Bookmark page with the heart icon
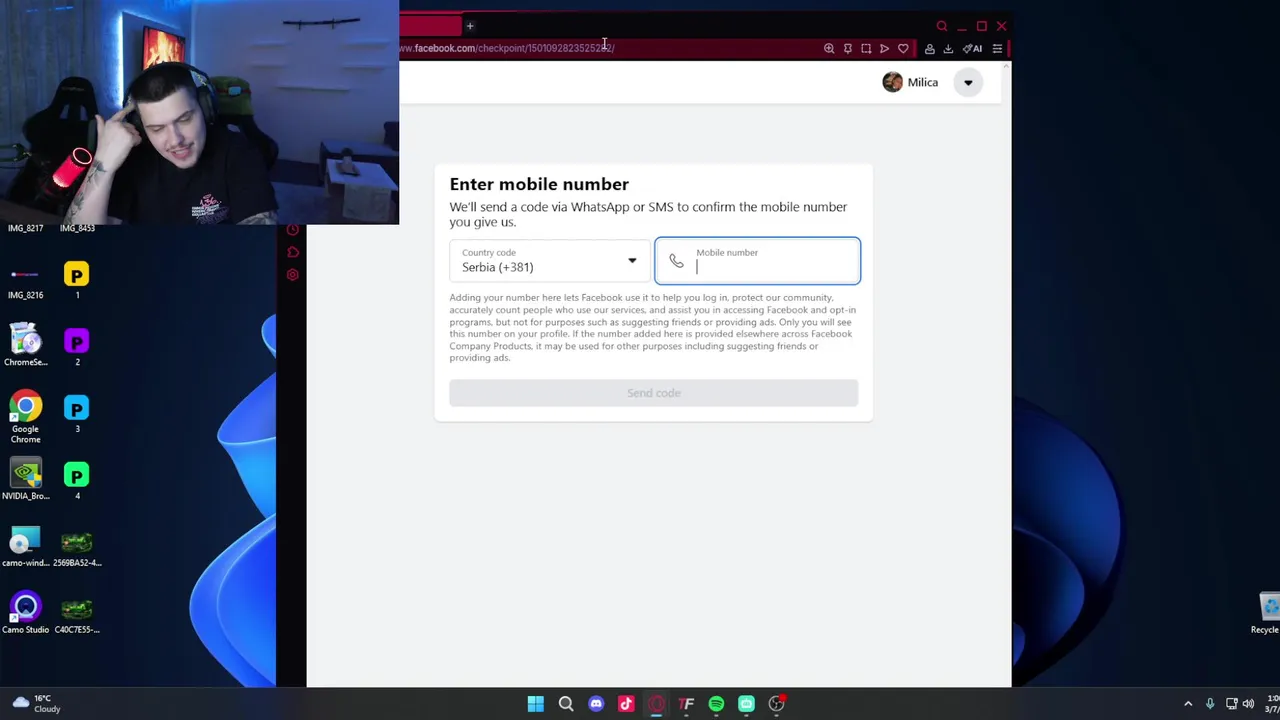The height and width of the screenshot is (720, 1280). (x=903, y=48)
